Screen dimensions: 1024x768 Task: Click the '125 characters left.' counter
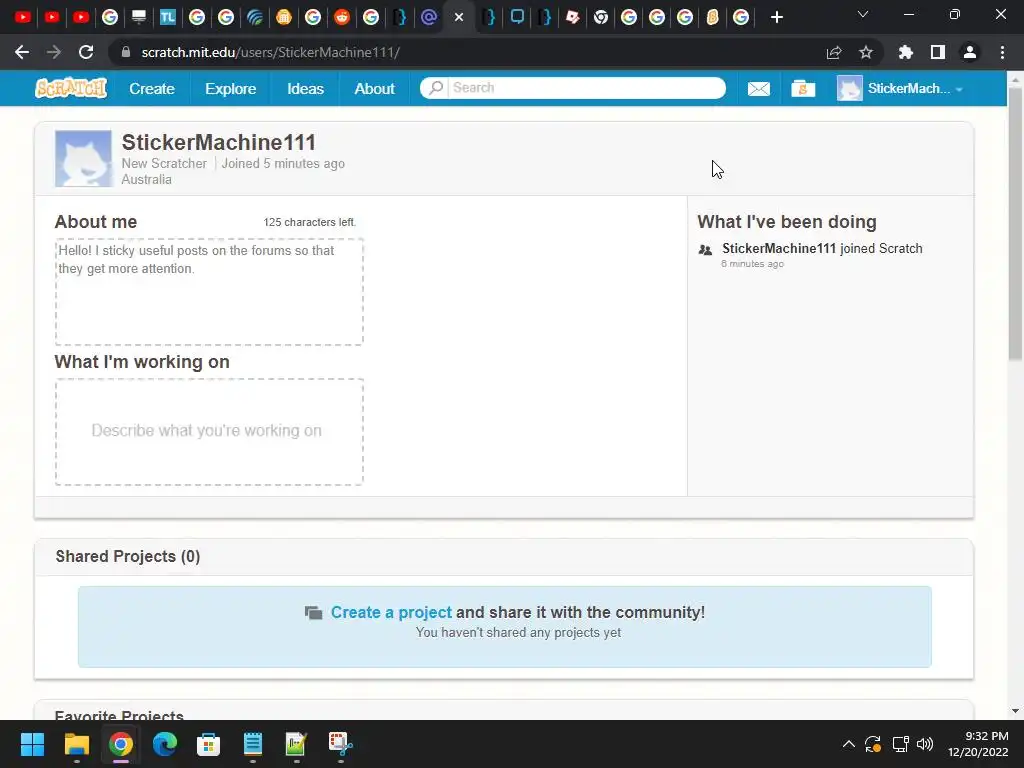310,222
